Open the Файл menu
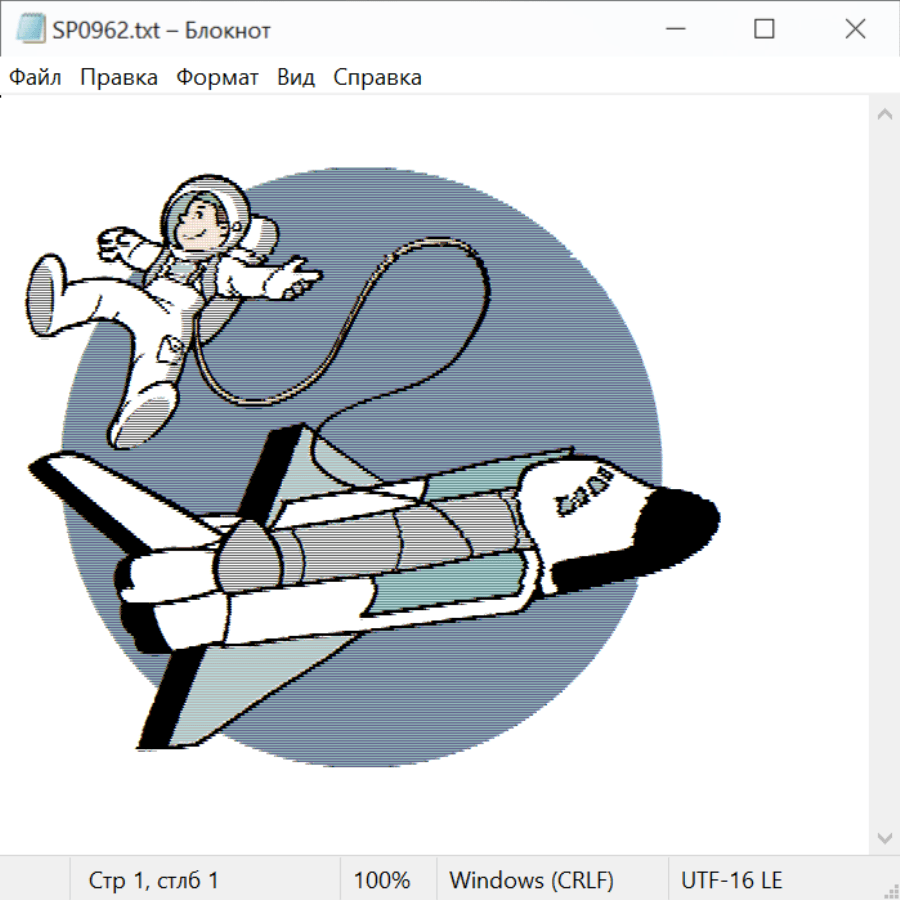The image size is (900, 900). [x=36, y=78]
